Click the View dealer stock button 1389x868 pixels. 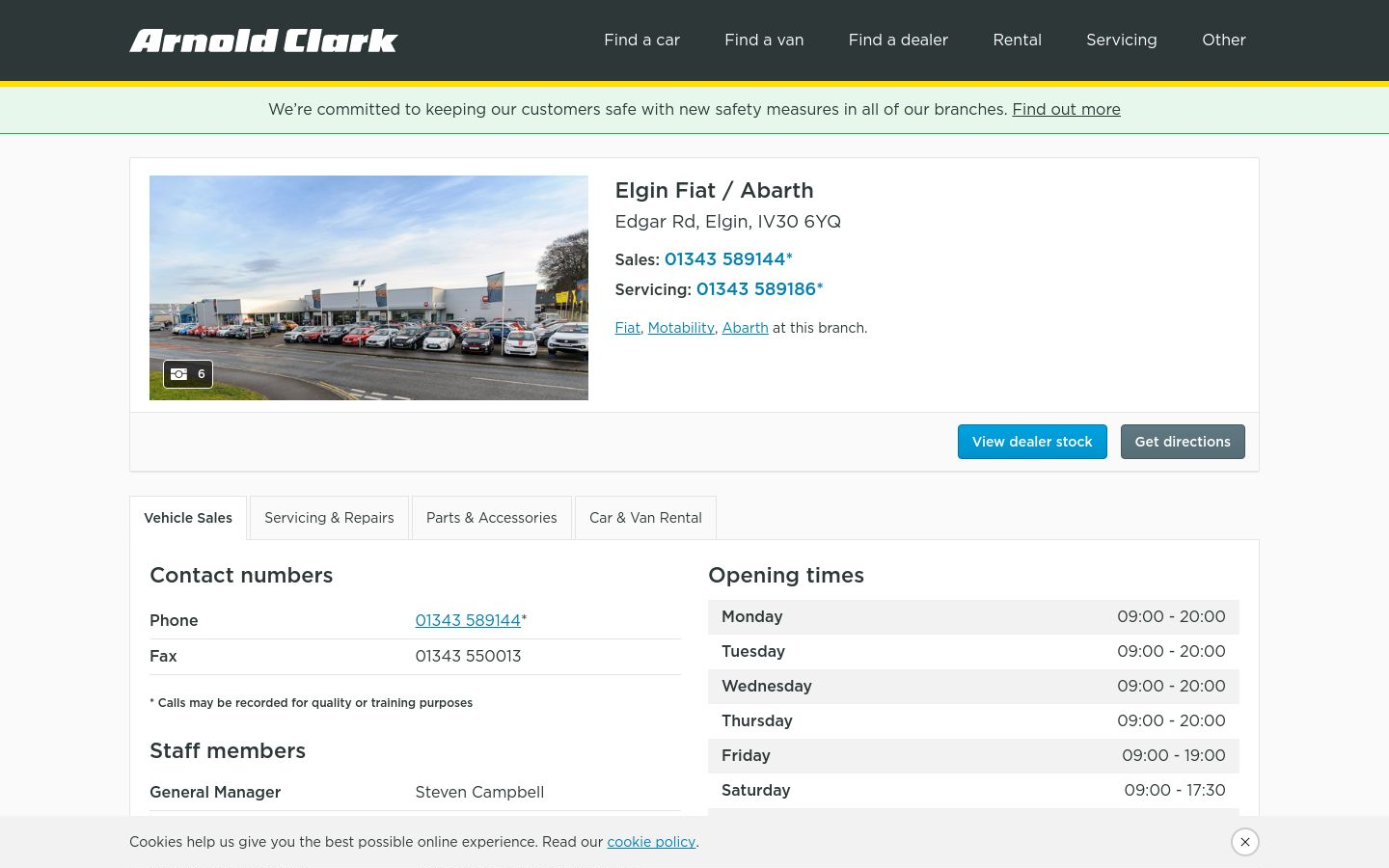1032,442
